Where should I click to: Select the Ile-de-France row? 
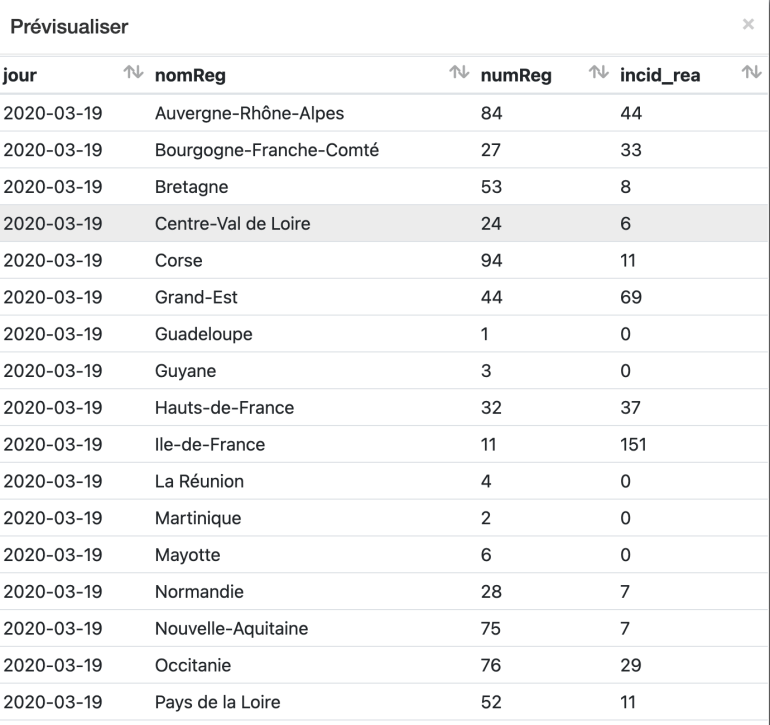pyautogui.click(x=384, y=445)
